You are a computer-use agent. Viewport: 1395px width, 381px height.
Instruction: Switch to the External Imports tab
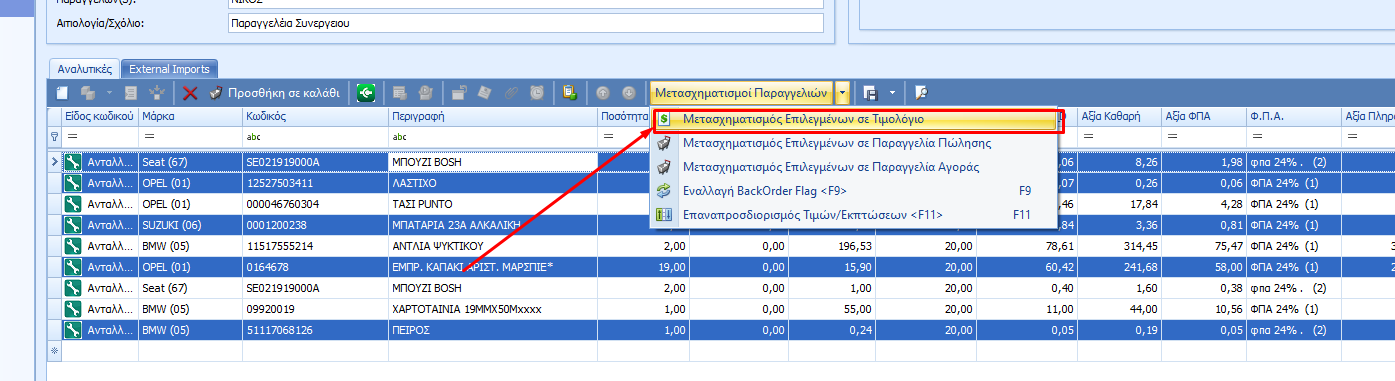(169, 69)
